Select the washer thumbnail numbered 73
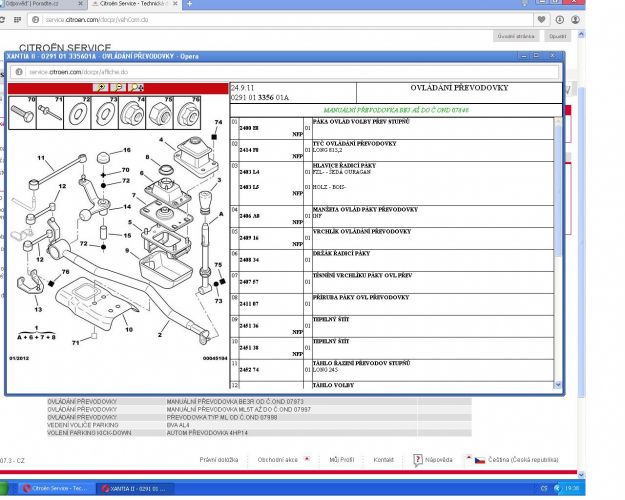This screenshot has width=625, height=500. (105, 113)
